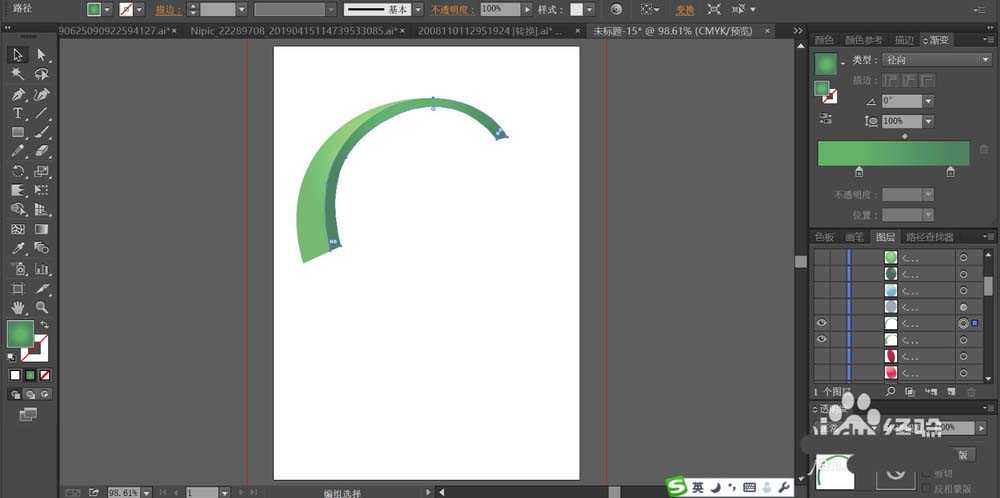Viewport: 1000px width, 498px height.
Task: Select the Direct Selection tool
Action: pos(42,55)
